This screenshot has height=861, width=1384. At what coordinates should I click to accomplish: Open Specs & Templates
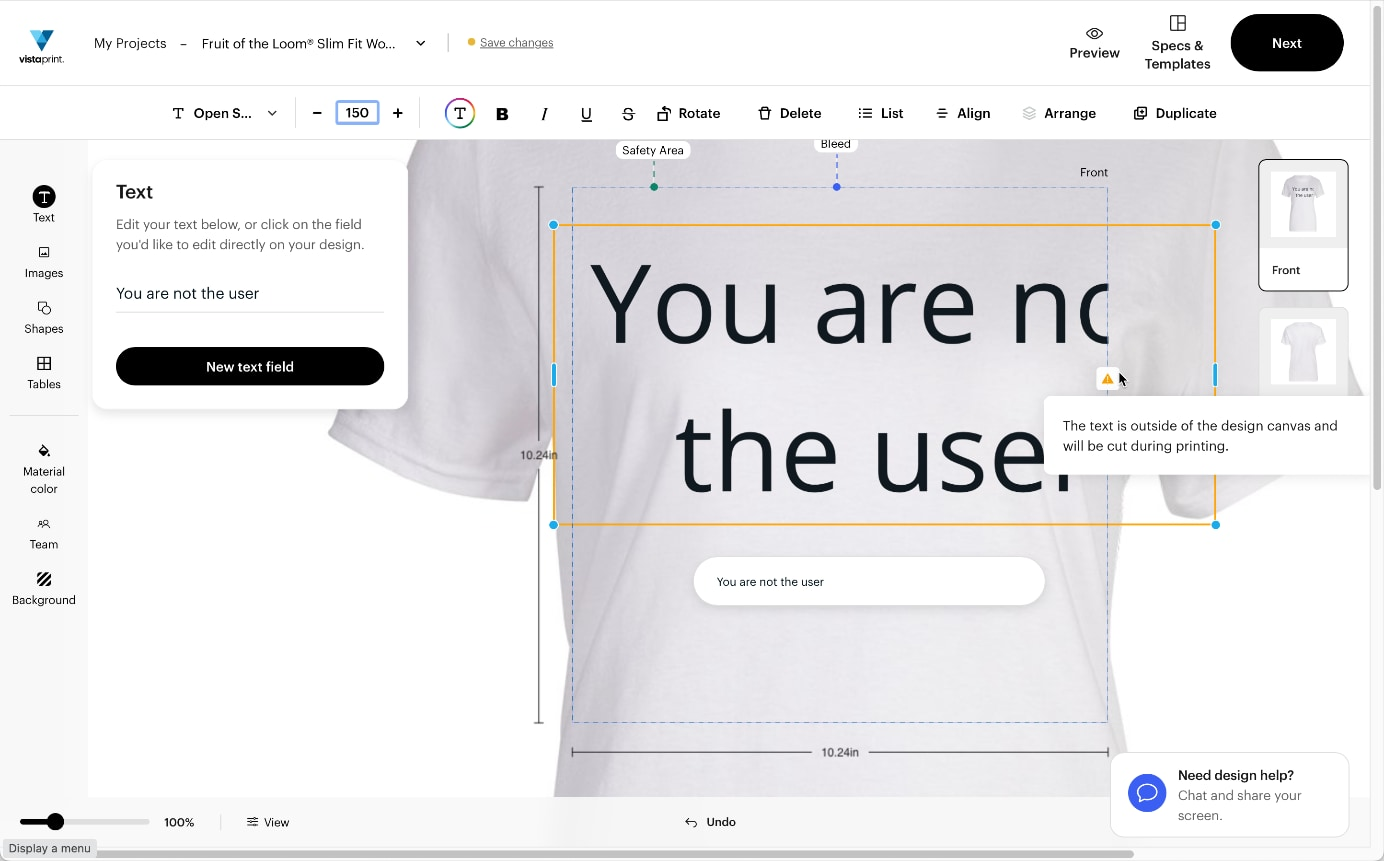pyautogui.click(x=1177, y=43)
